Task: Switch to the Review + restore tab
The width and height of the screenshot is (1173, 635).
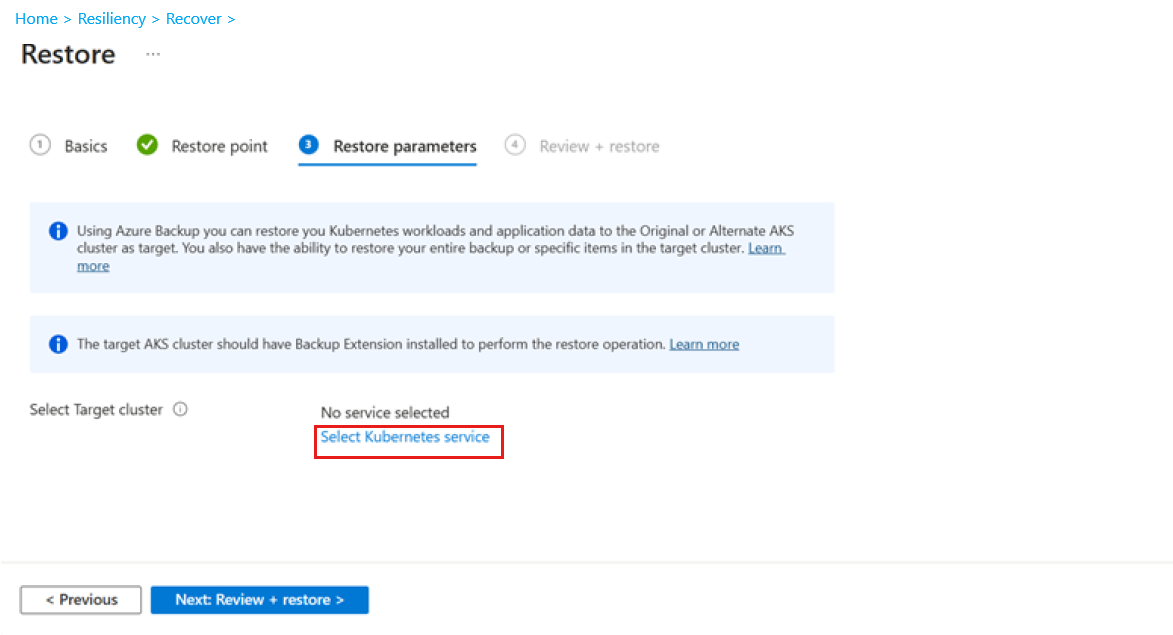Action: tap(598, 145)
